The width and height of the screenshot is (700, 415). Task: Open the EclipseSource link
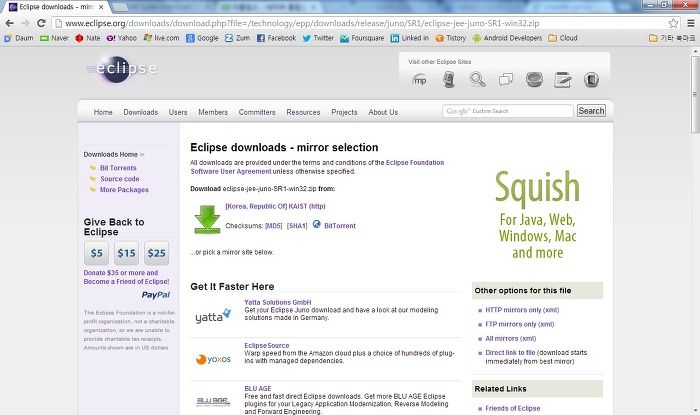click(267, 345)
